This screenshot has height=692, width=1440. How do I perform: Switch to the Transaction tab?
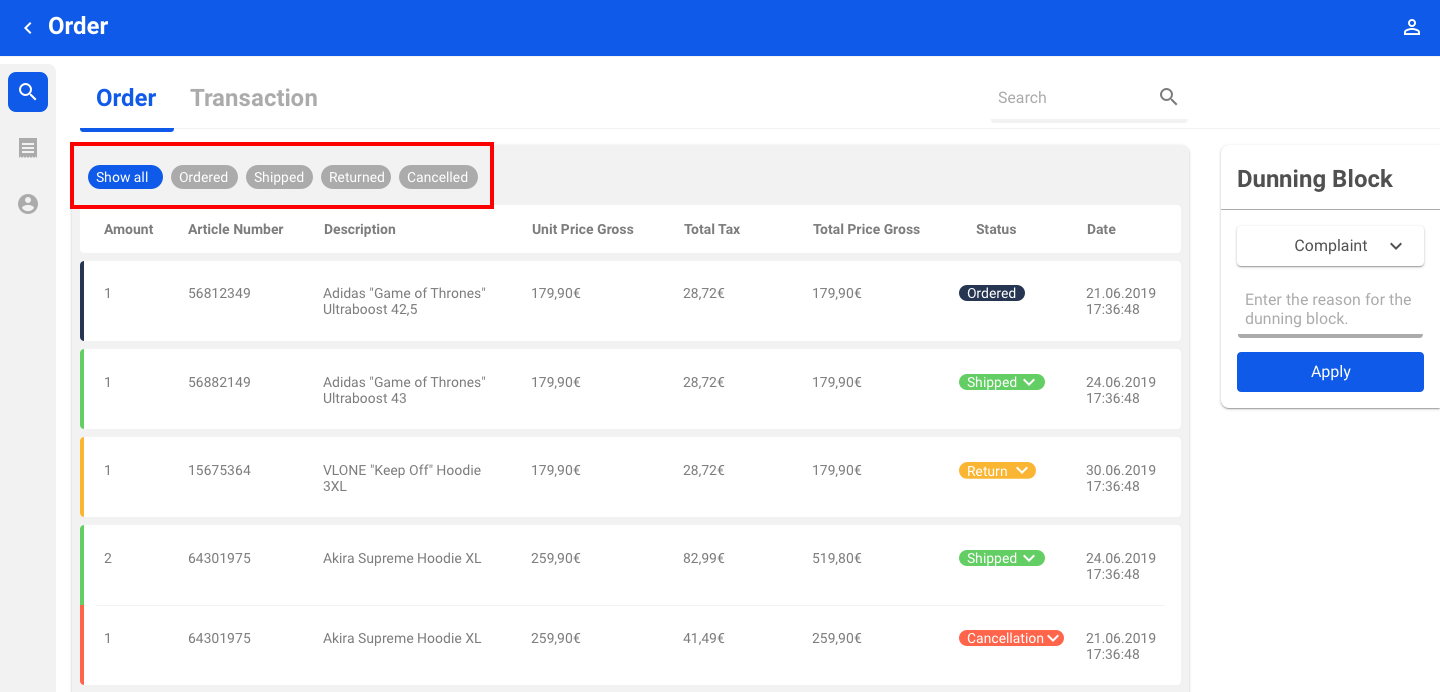point(254,98)
